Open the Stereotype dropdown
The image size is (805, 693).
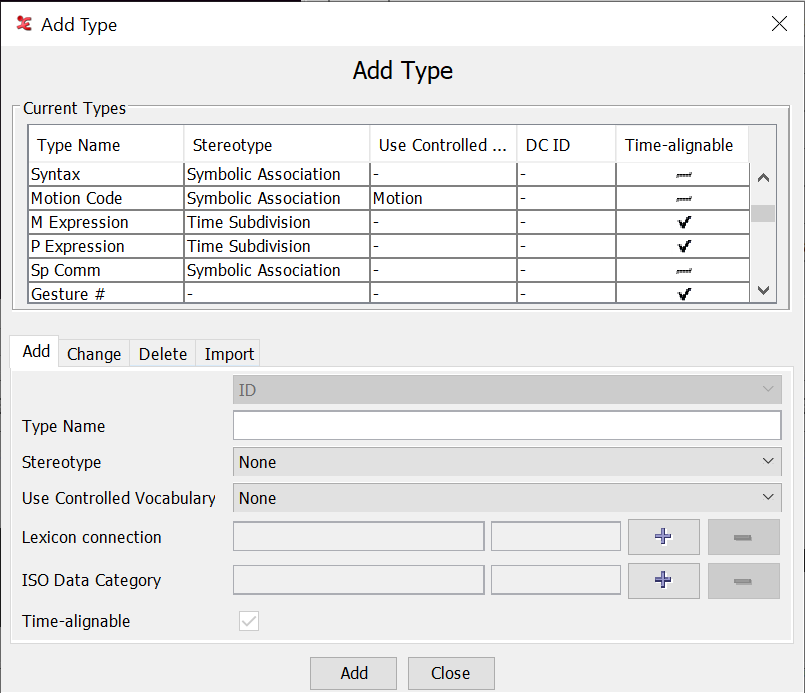[x=507, y=462]
